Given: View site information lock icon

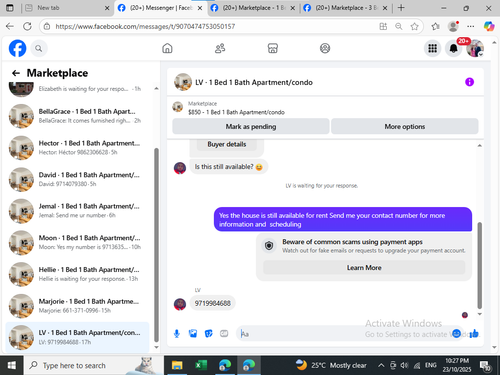Looking at the screenshot, I should point(47,26).
